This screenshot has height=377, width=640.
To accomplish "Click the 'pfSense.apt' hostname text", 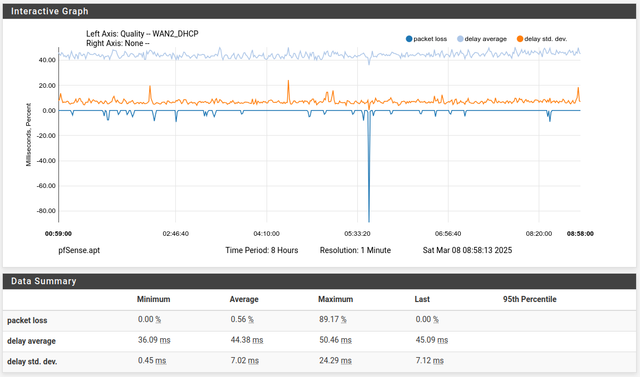I will [79, 250].
